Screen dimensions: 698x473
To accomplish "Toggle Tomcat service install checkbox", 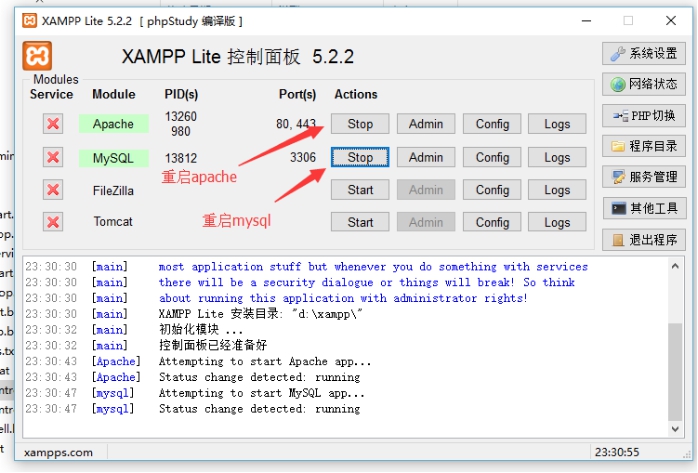I will pos(53,222).
